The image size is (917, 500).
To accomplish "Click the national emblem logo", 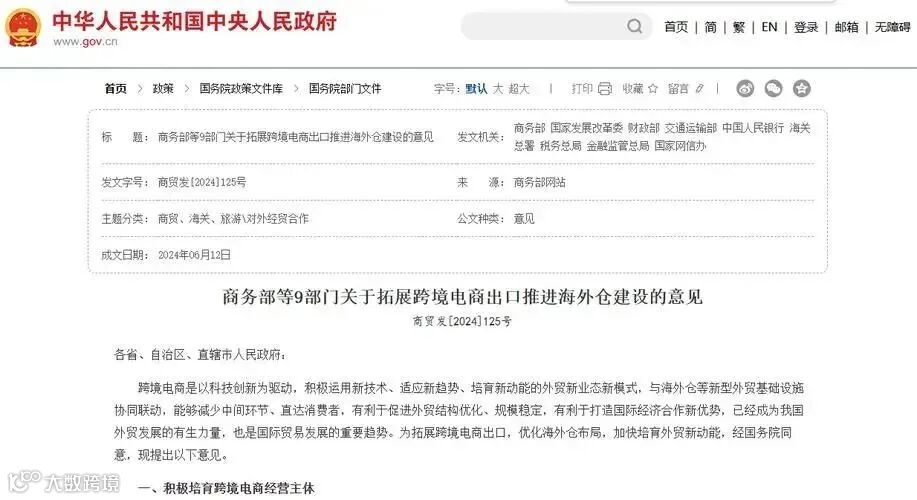I will pos(23,27).
